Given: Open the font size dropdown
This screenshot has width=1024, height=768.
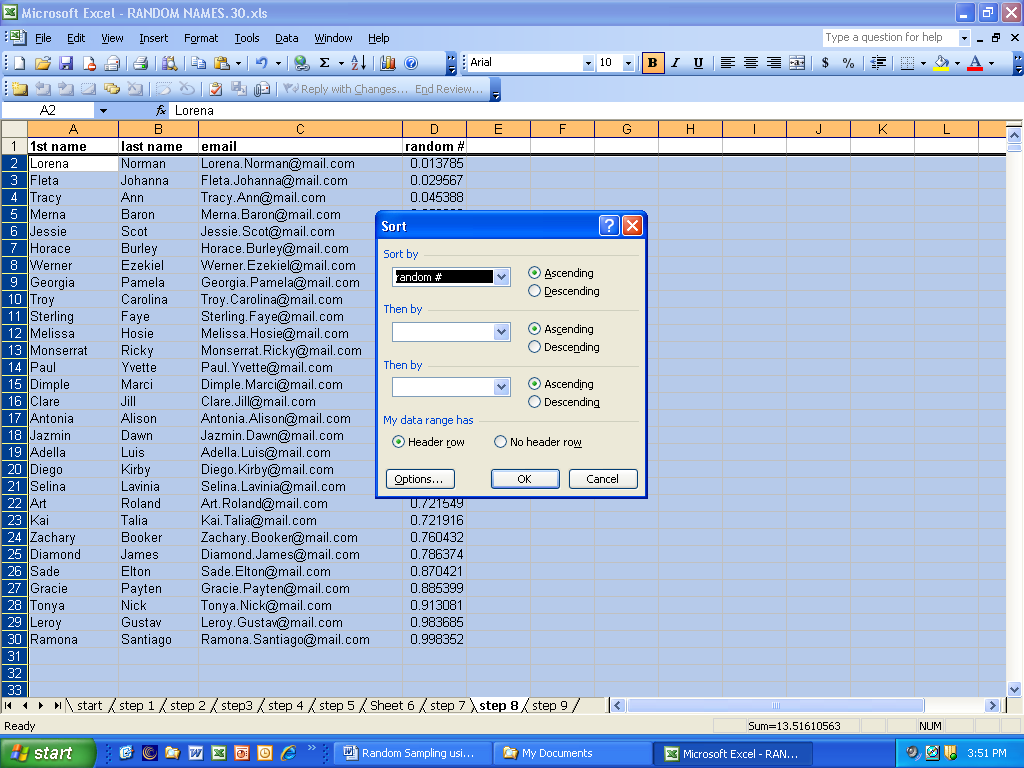Looking at the screenshot, I should click(x=628, y=63).
